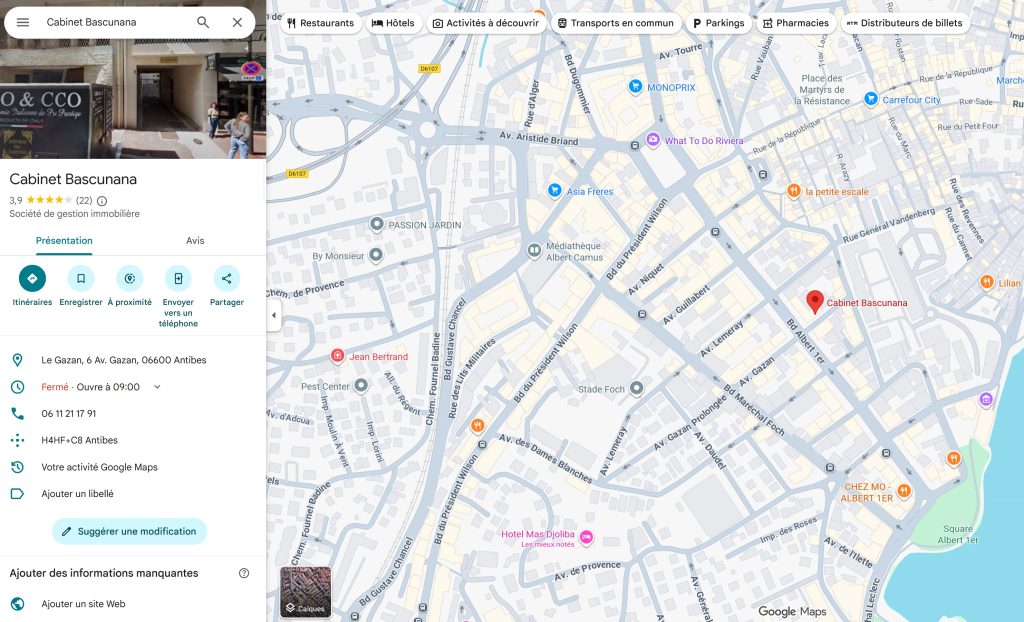Toggle the Pharmacies filter chip
1024x622 pixels.
coord(795,22)
